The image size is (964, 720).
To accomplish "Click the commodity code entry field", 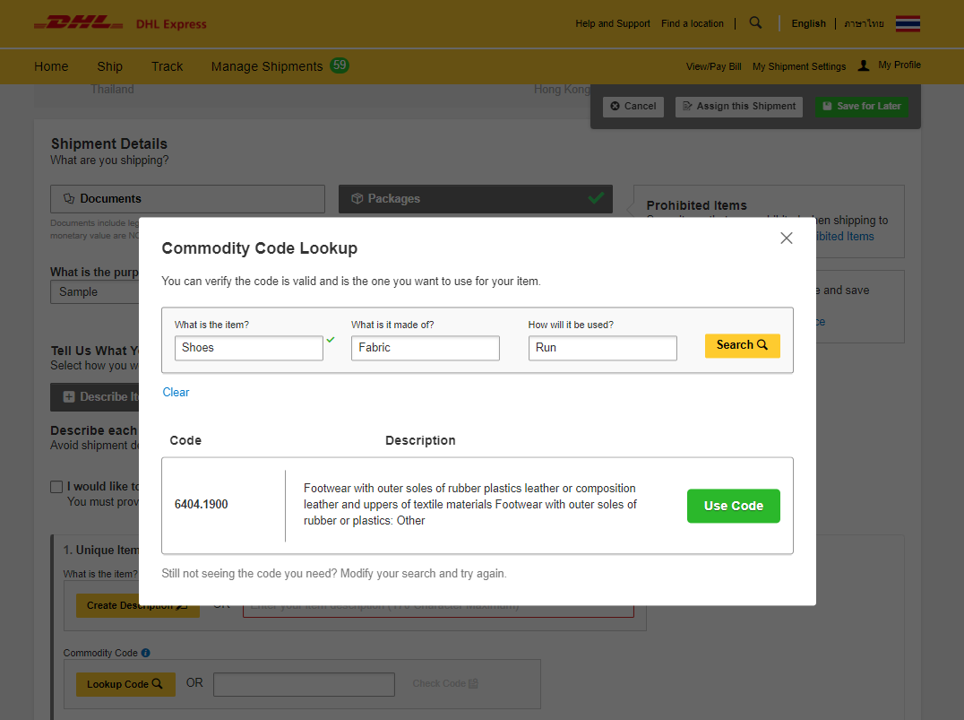I will point(304,684).
